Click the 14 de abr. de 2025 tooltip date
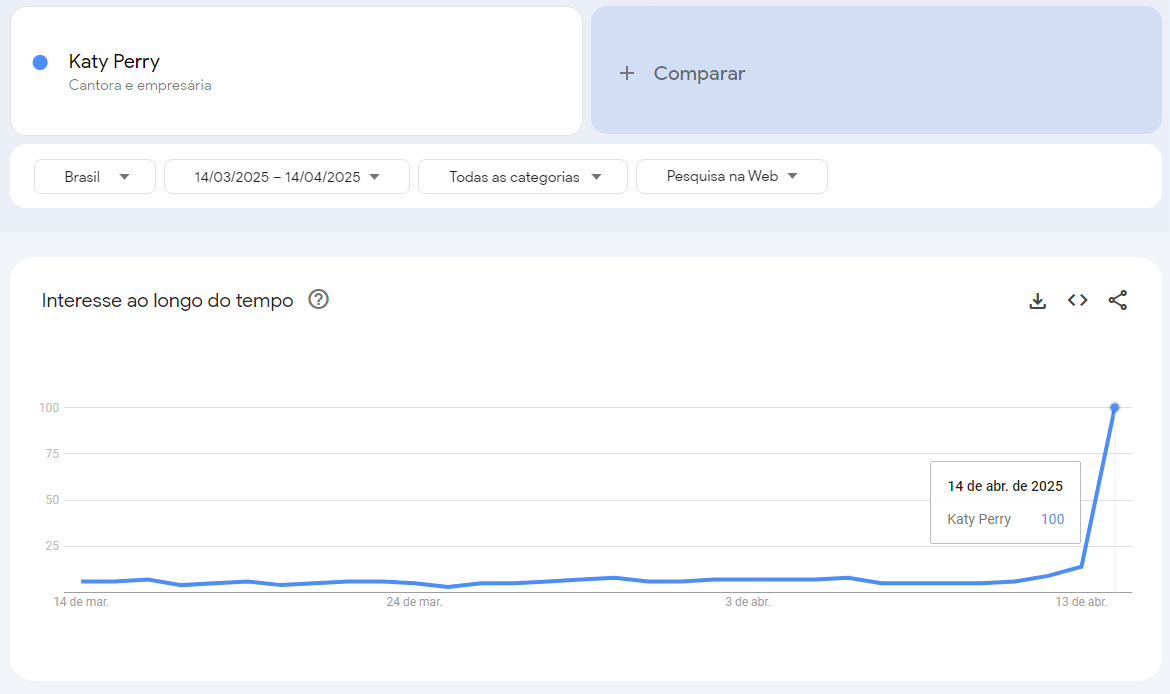The height and width of the screenshot is (694, 1170). (x=1005, y=486)
